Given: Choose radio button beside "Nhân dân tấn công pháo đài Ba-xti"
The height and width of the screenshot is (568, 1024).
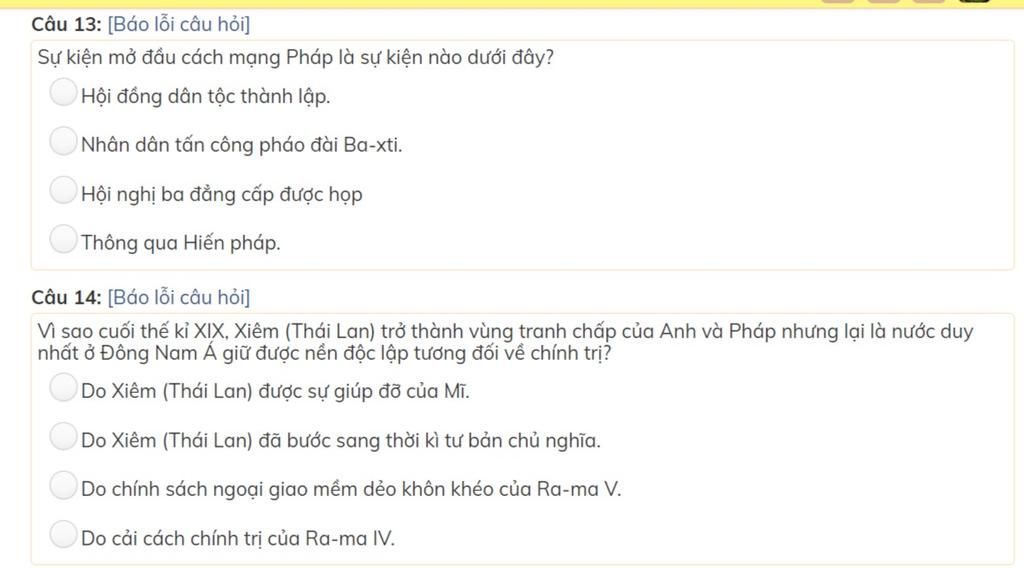Looking at the screenshot, I should [x=63, y=141].
